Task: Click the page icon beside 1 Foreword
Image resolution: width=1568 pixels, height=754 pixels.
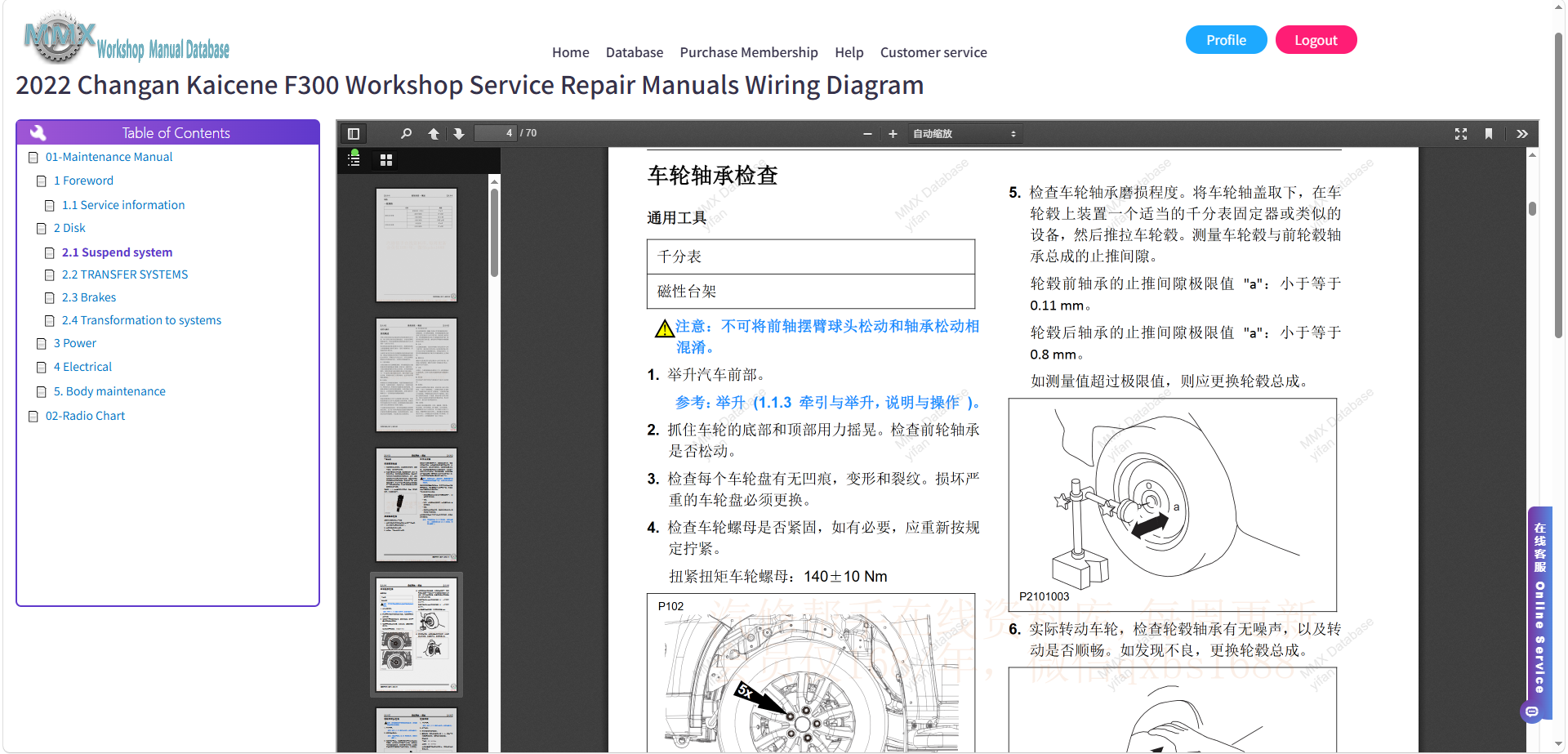Action: (x=42, y=181)
